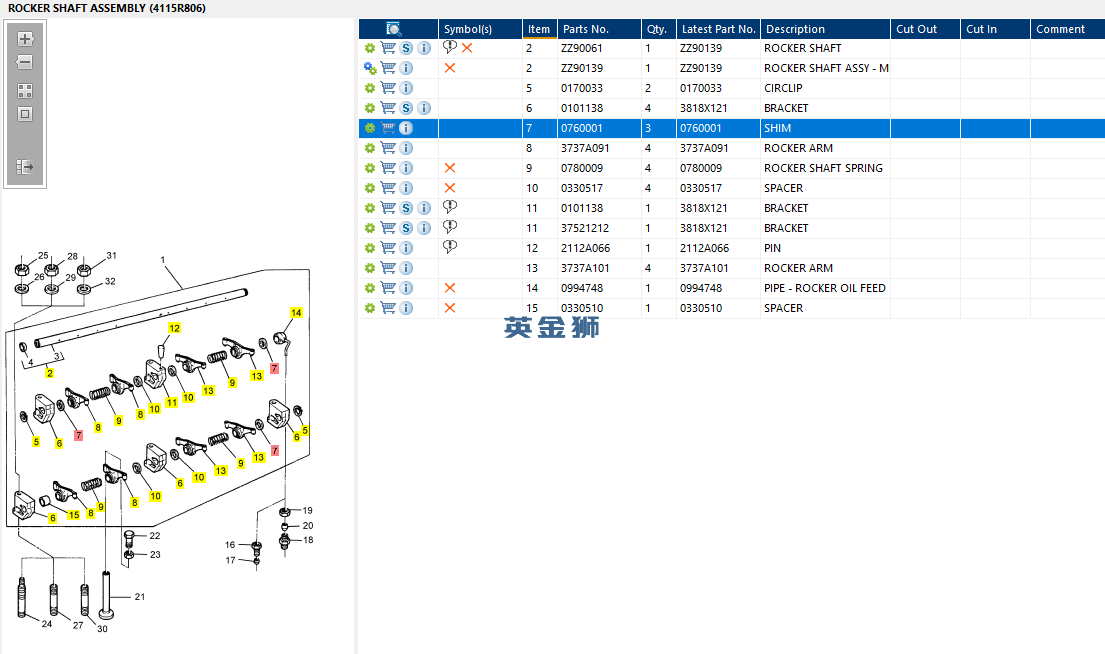This screenshot has height=654, width=1105.
Task: Click description cell 'ROCKER SHAFT ASSY - M'
Action: point(826,68)
